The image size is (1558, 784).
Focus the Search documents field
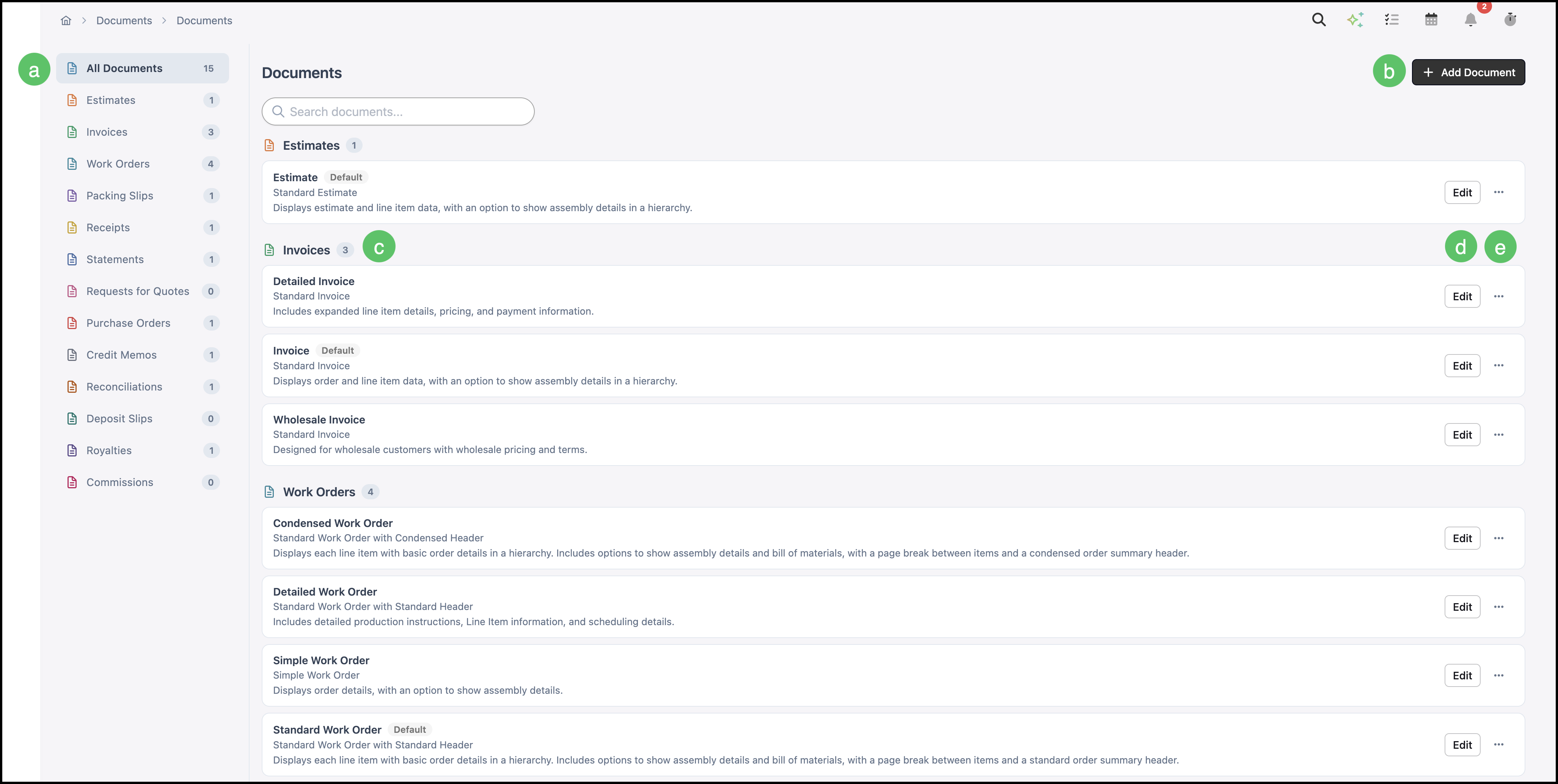pyautogui.click(x=398, y=112)
